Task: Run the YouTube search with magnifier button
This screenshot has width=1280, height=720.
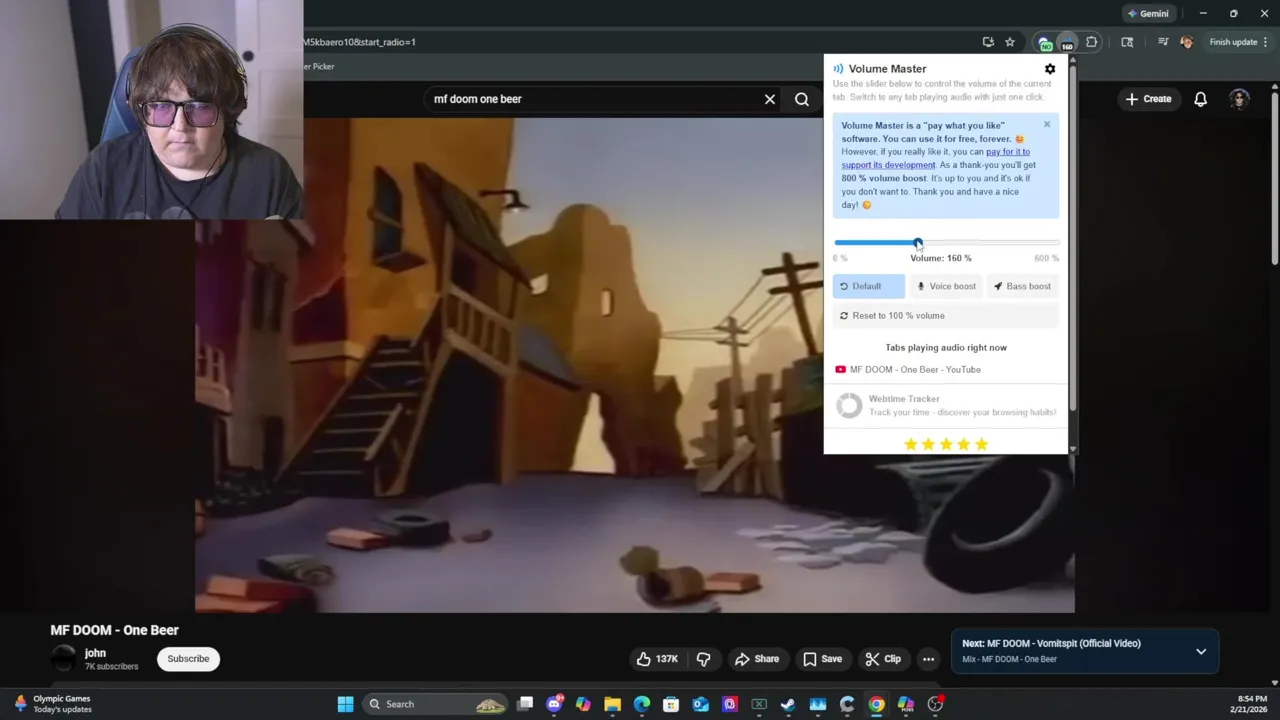Action: click(802, 99)
